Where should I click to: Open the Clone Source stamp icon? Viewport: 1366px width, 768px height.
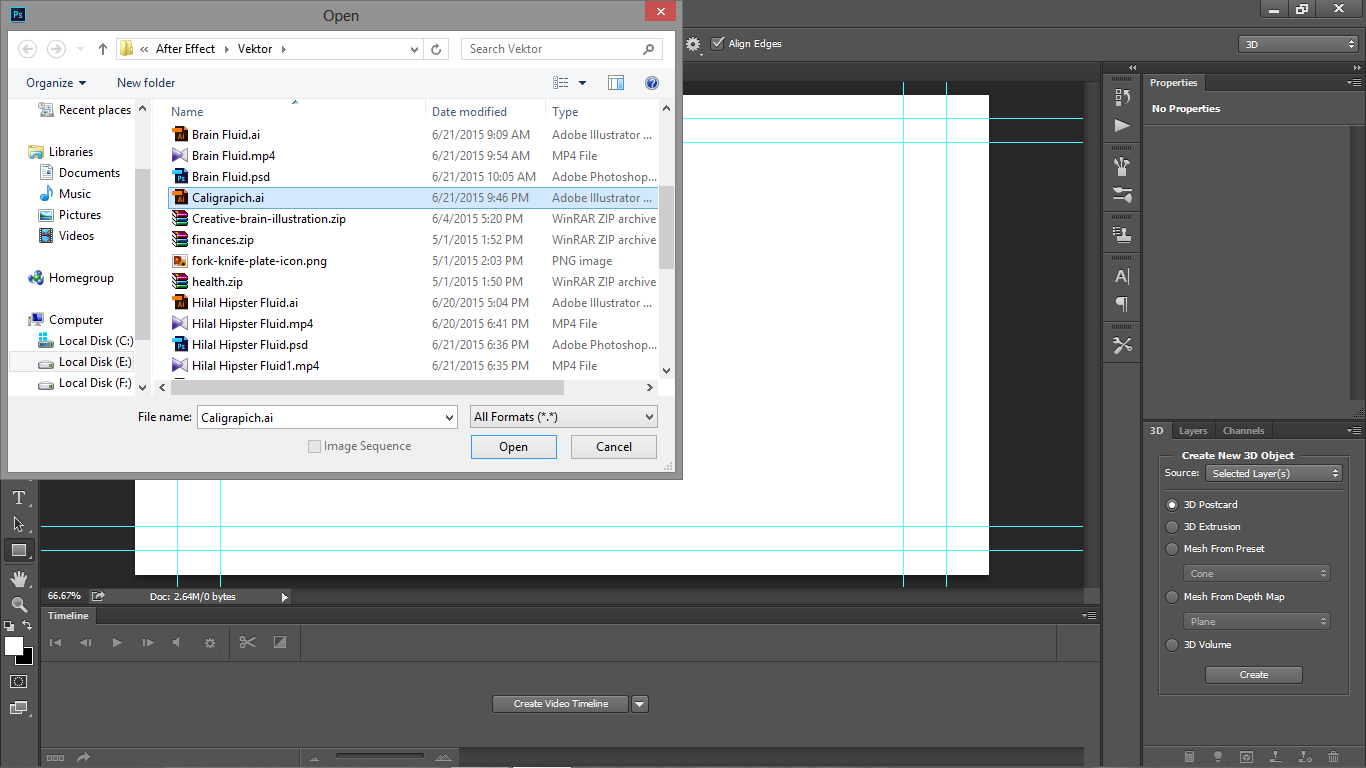(1122, 235)
